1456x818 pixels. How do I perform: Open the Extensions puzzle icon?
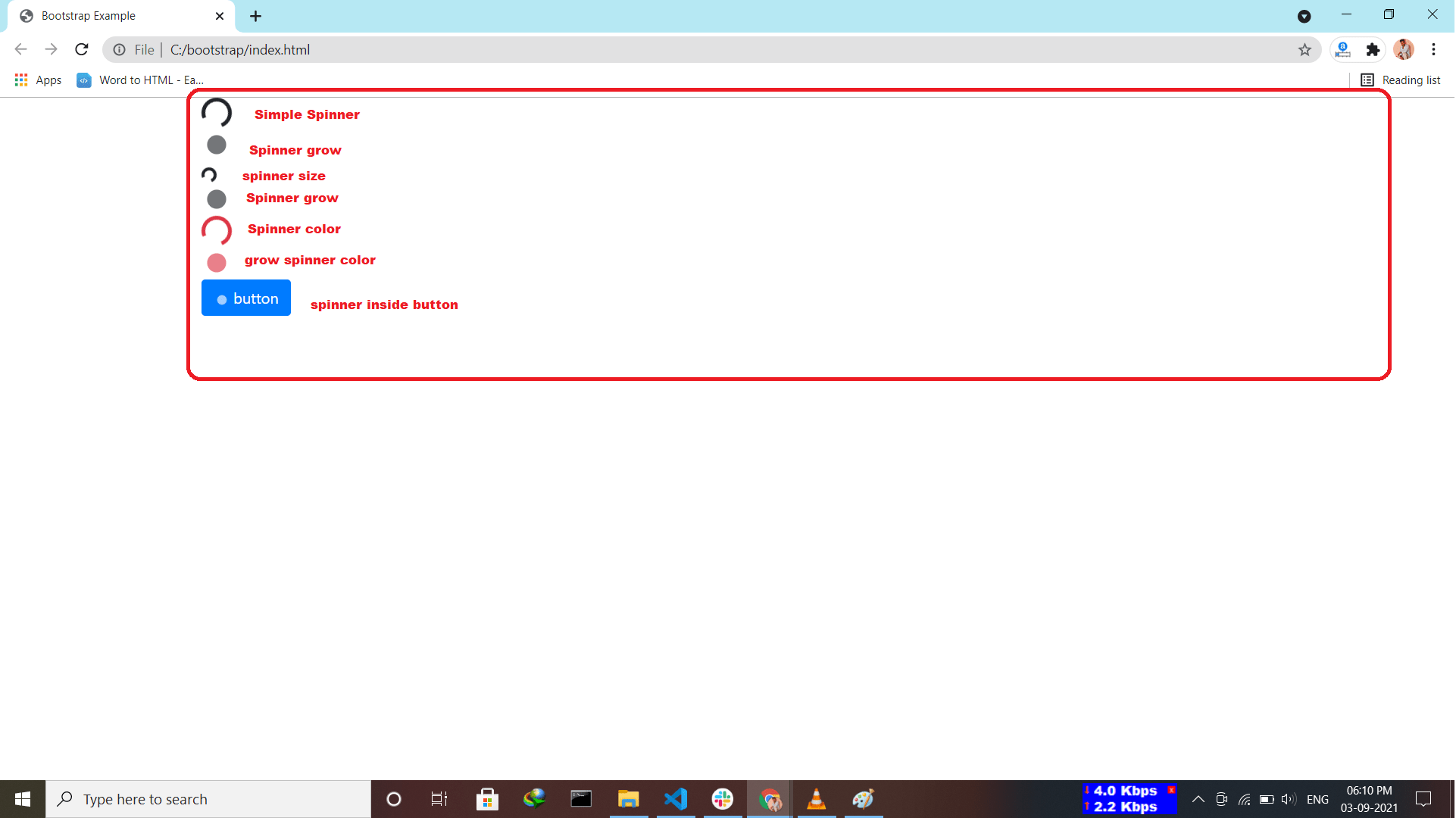click(1373, 50)
